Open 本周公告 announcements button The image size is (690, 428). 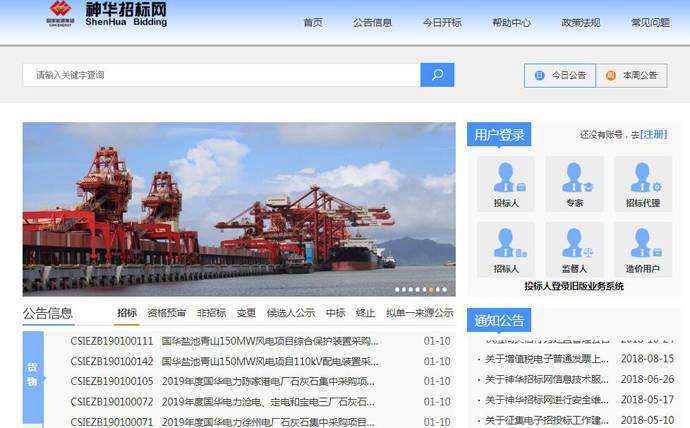click(631, 75)
